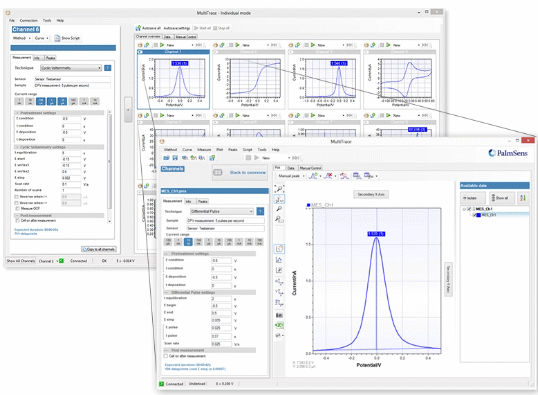Switch to the Manual Control tab in front window
The width and height of the screenshot is (538, 395).
[310, 168]
